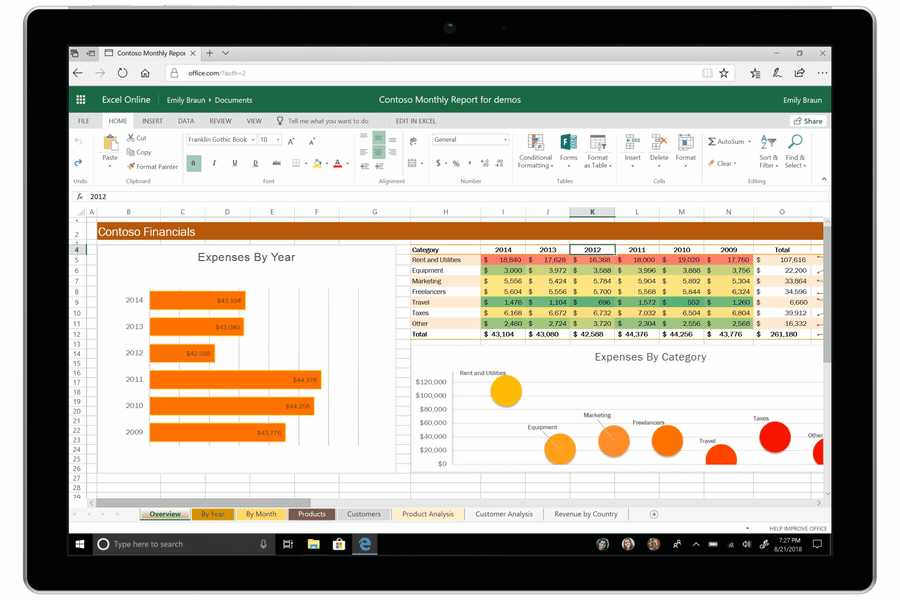Click the Undo arrow
Image resolution: width=900 pixels, height=600 pixels.
[x=77, y=140]
